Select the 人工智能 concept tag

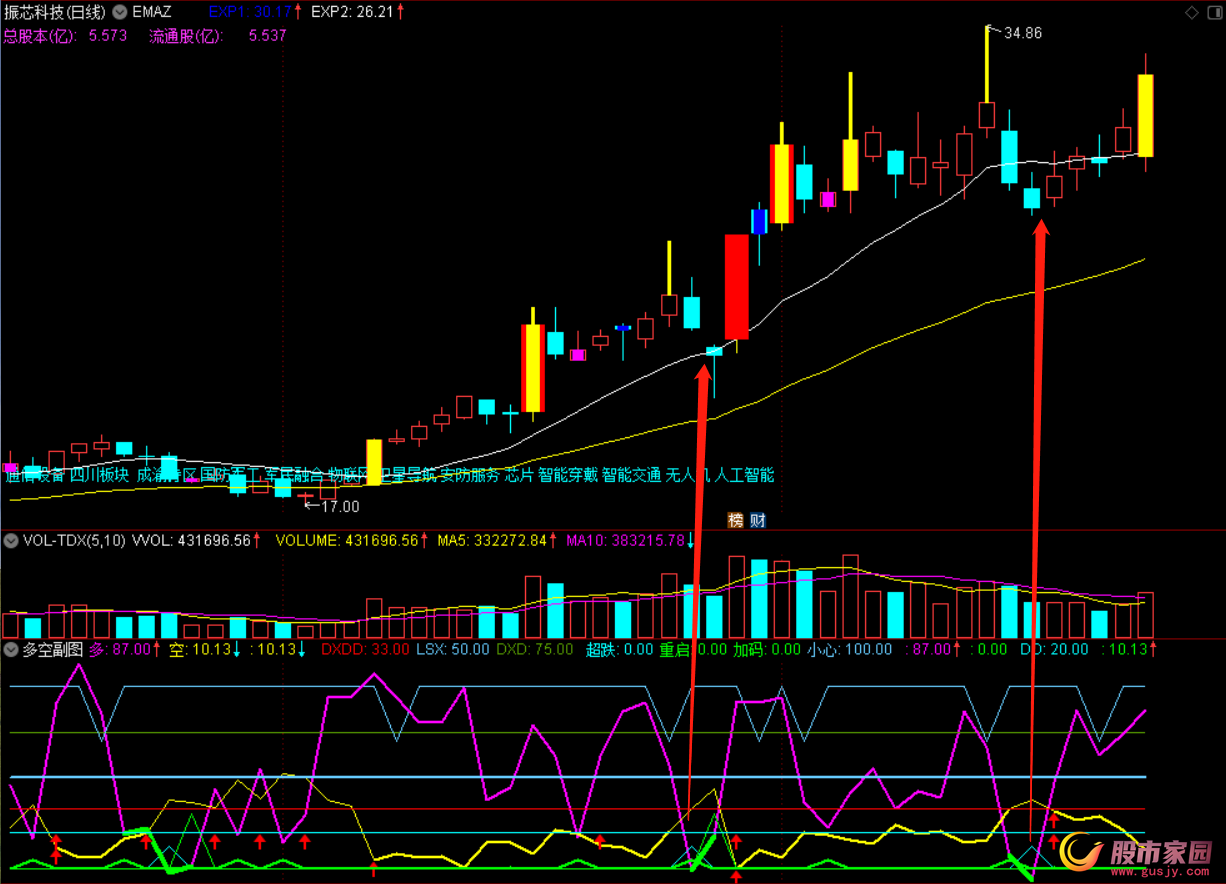(744, 475)
